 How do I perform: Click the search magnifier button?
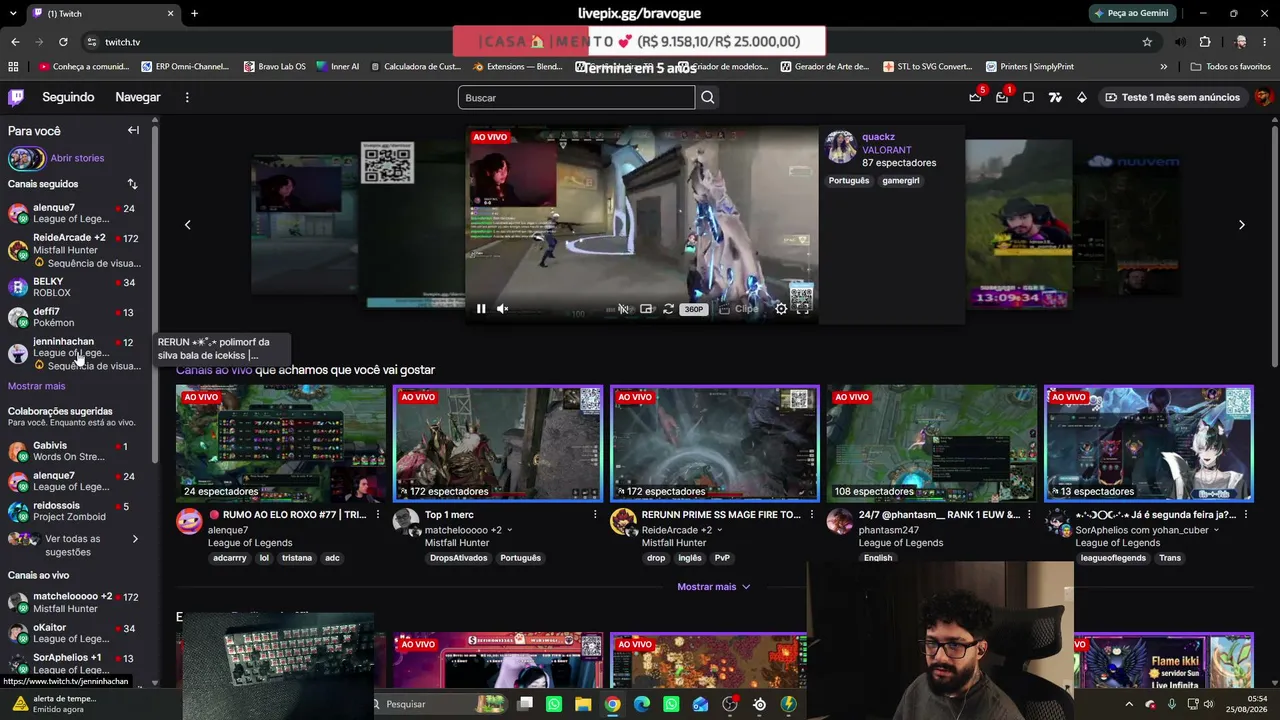point(708,97)
